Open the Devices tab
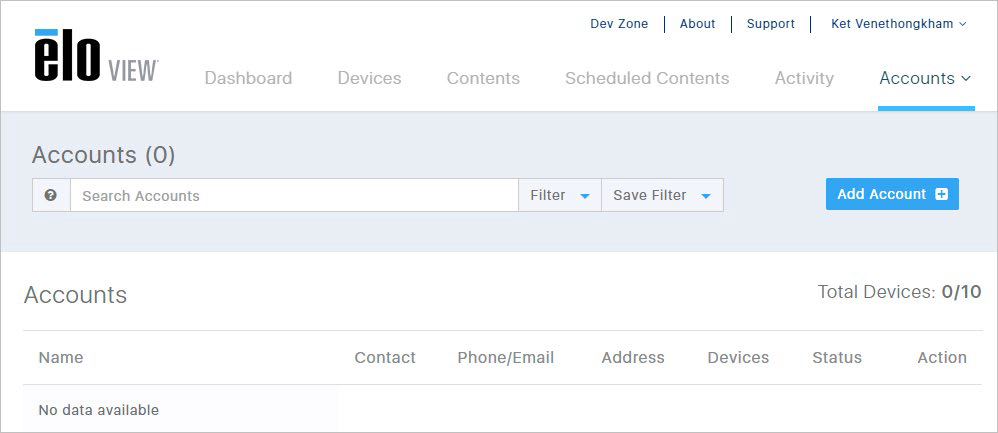This screenshot has width=998, height=433. click(x=369, y=78)
